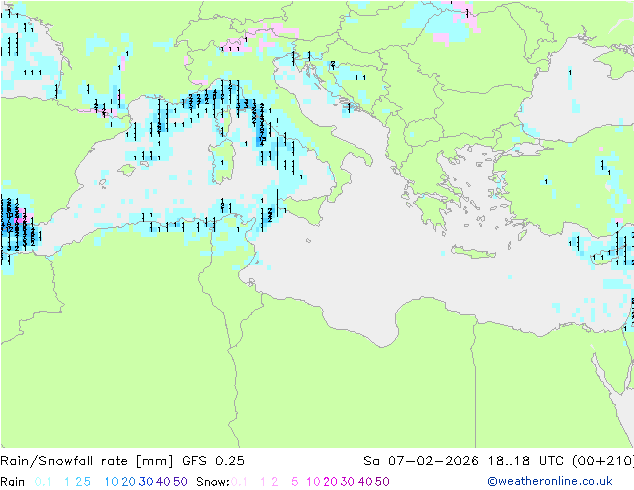Screen dimensions: 634x490
Task: Click the 'Rain/Snowfall rate [mm]' title
Action: [87, 461]
